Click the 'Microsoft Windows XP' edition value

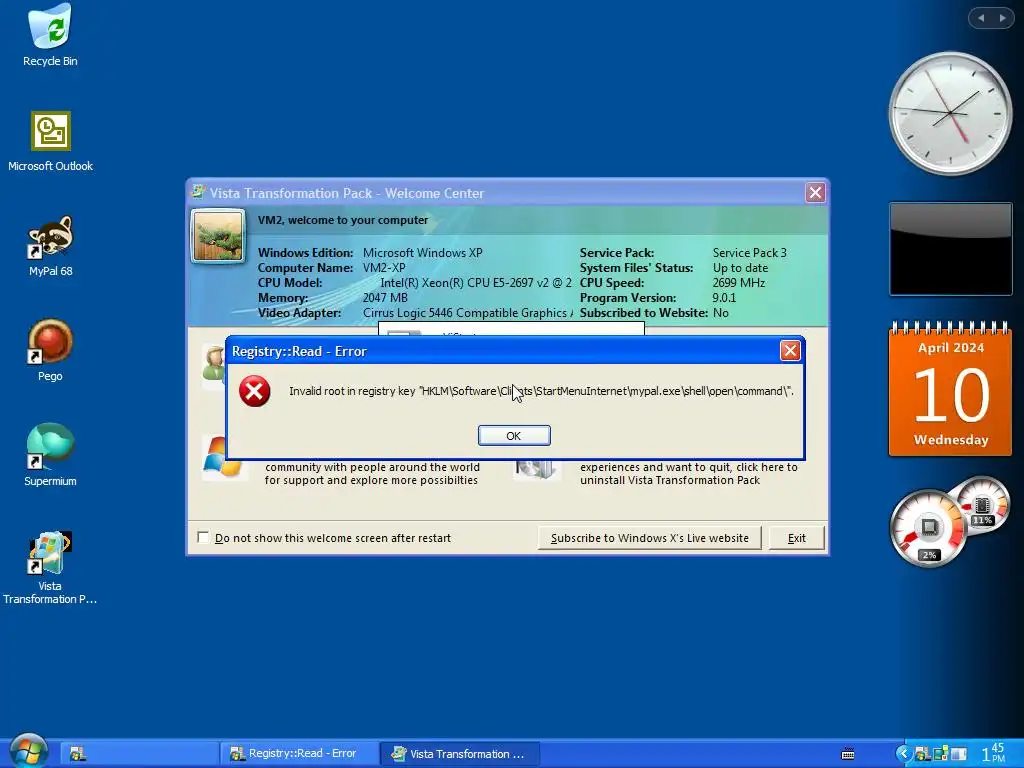(x=423, y=253)
